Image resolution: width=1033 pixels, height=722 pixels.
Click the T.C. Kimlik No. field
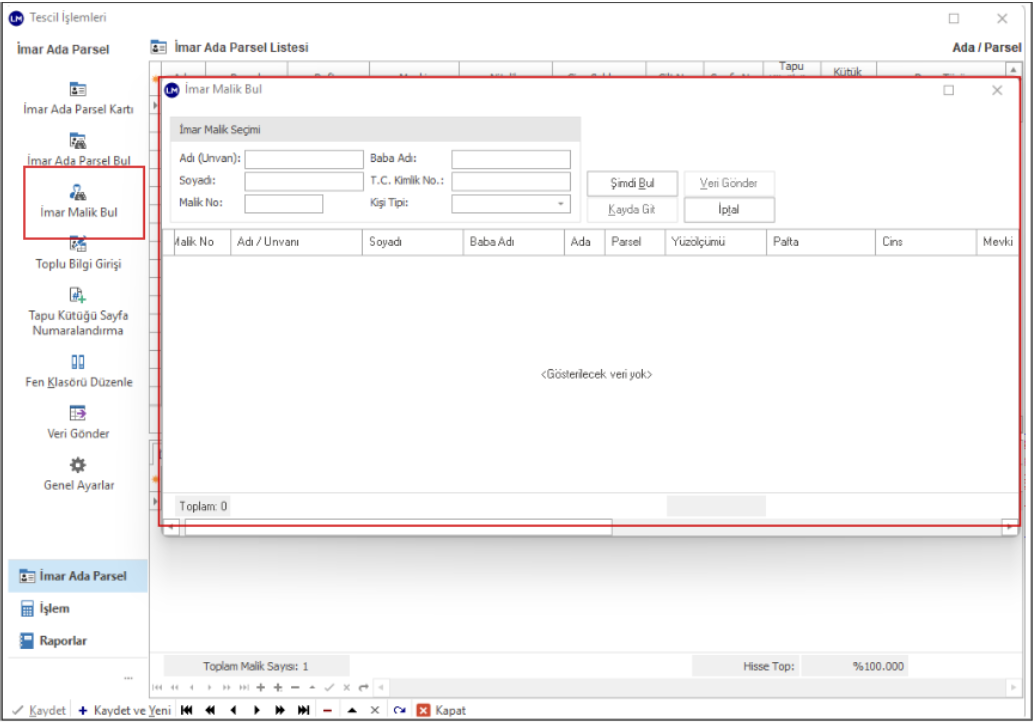pyautogui.click(x=510, y=182)
